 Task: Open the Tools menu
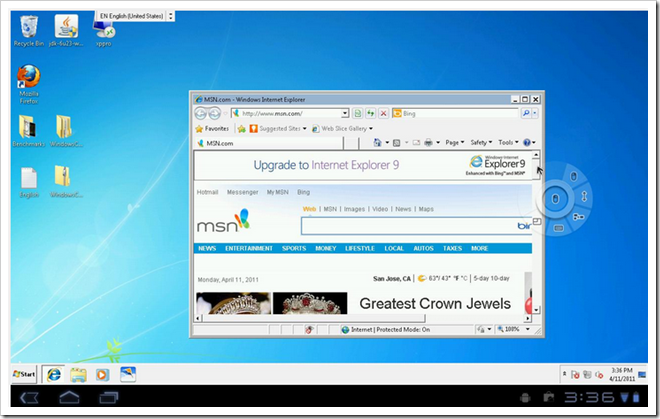tap(508, 143)
